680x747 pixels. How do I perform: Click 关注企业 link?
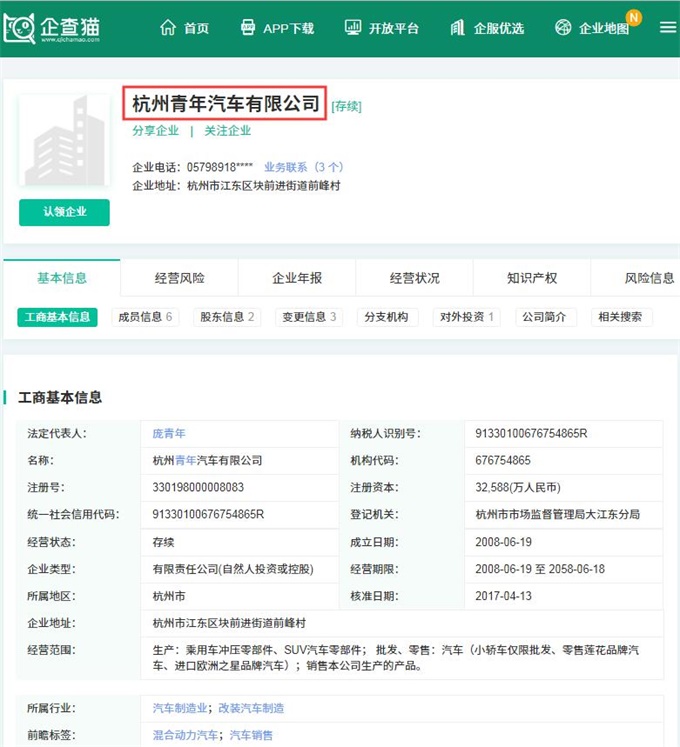(228, 131)
